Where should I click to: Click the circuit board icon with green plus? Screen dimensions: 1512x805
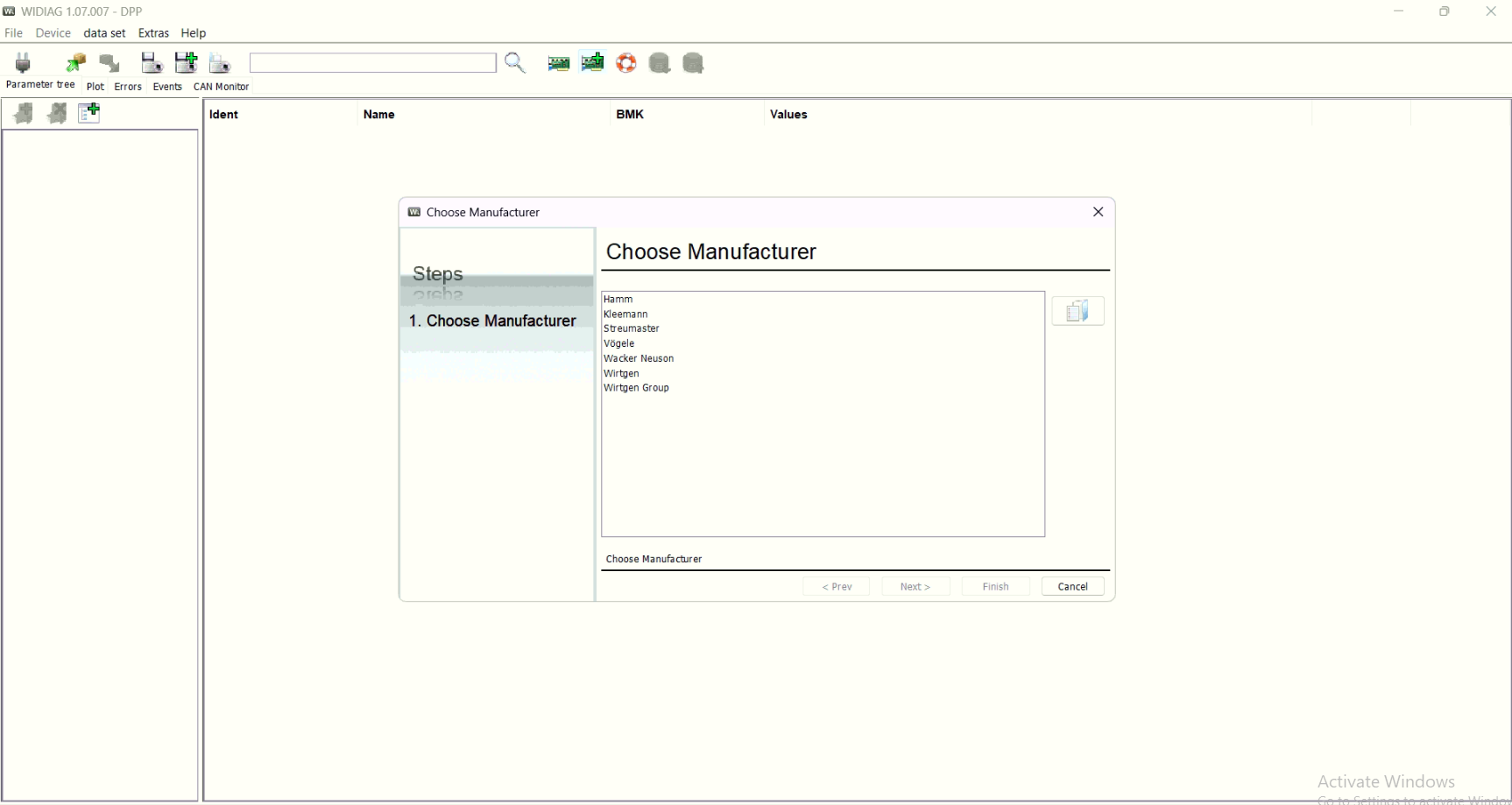pyautogui.click(x=593, y=63)
